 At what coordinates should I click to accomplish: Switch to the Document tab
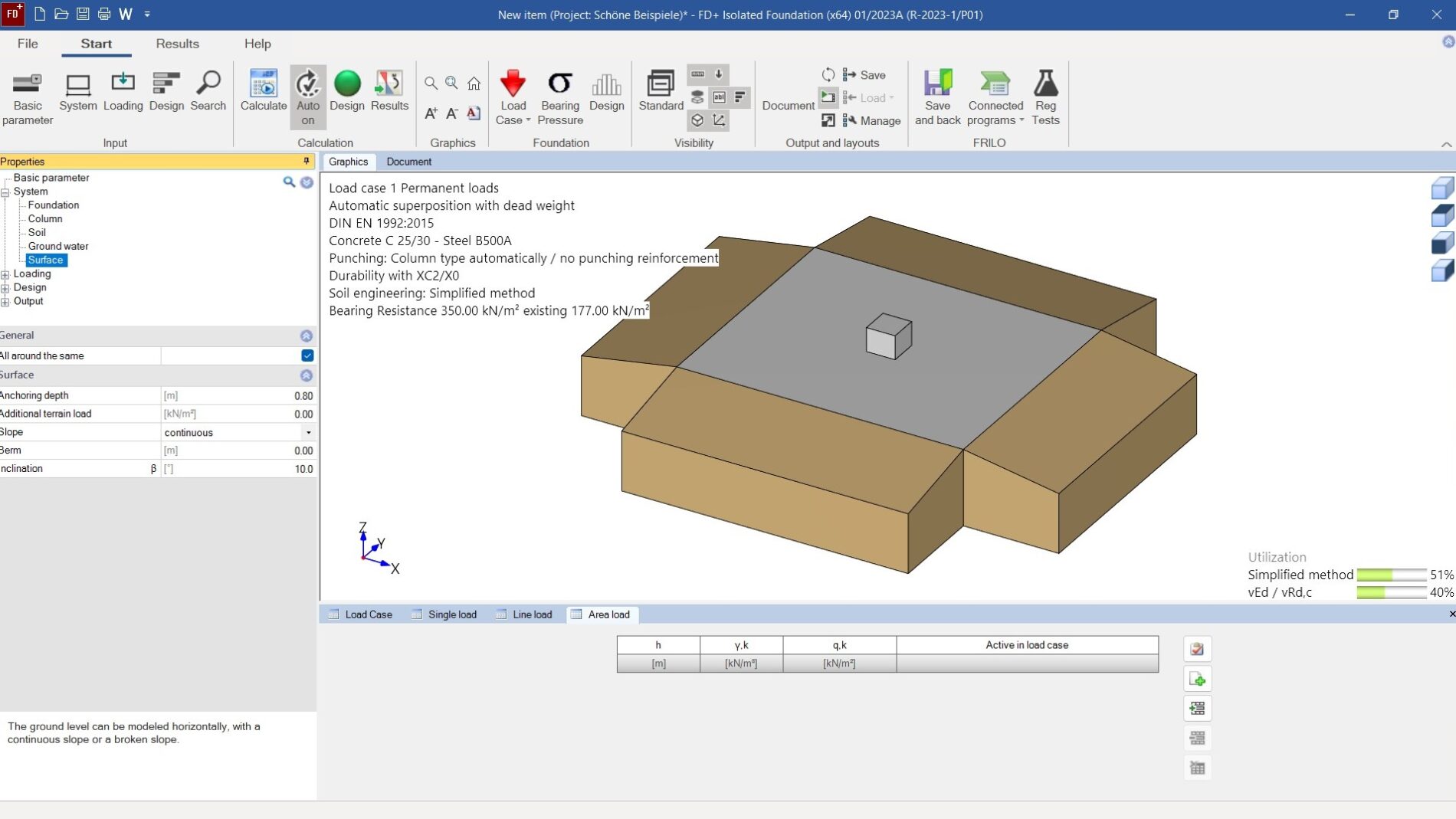[408, 162]
